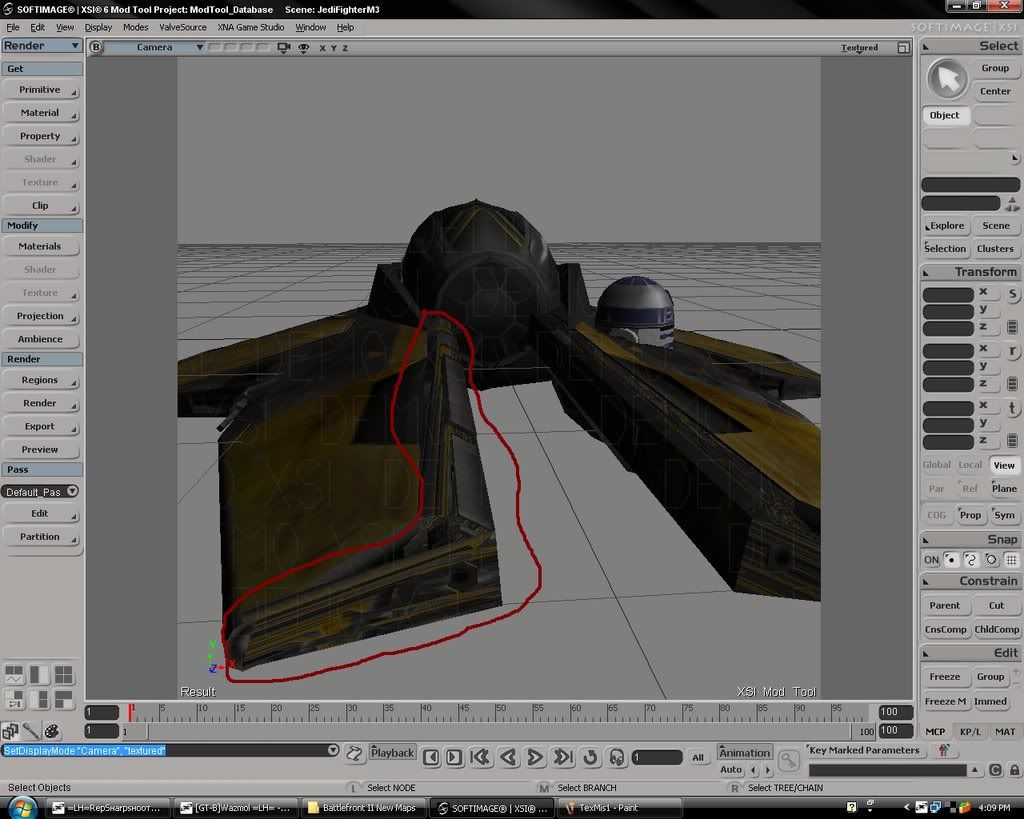Click the Freeze M button
1024x819 pixels.
tap(945, 701)
